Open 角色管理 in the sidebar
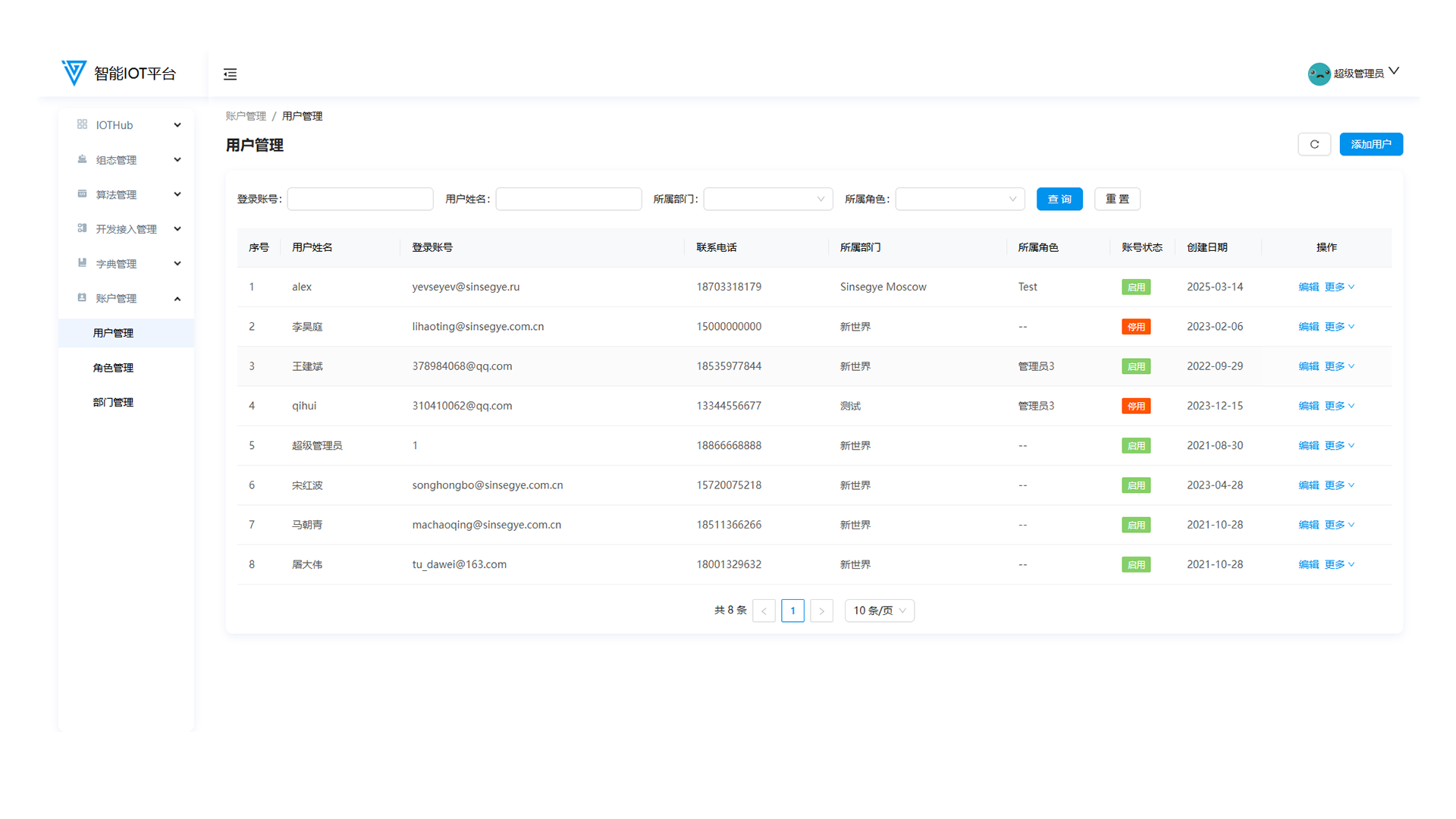This screenshot has width=1456, height=819. click(113, 368)
